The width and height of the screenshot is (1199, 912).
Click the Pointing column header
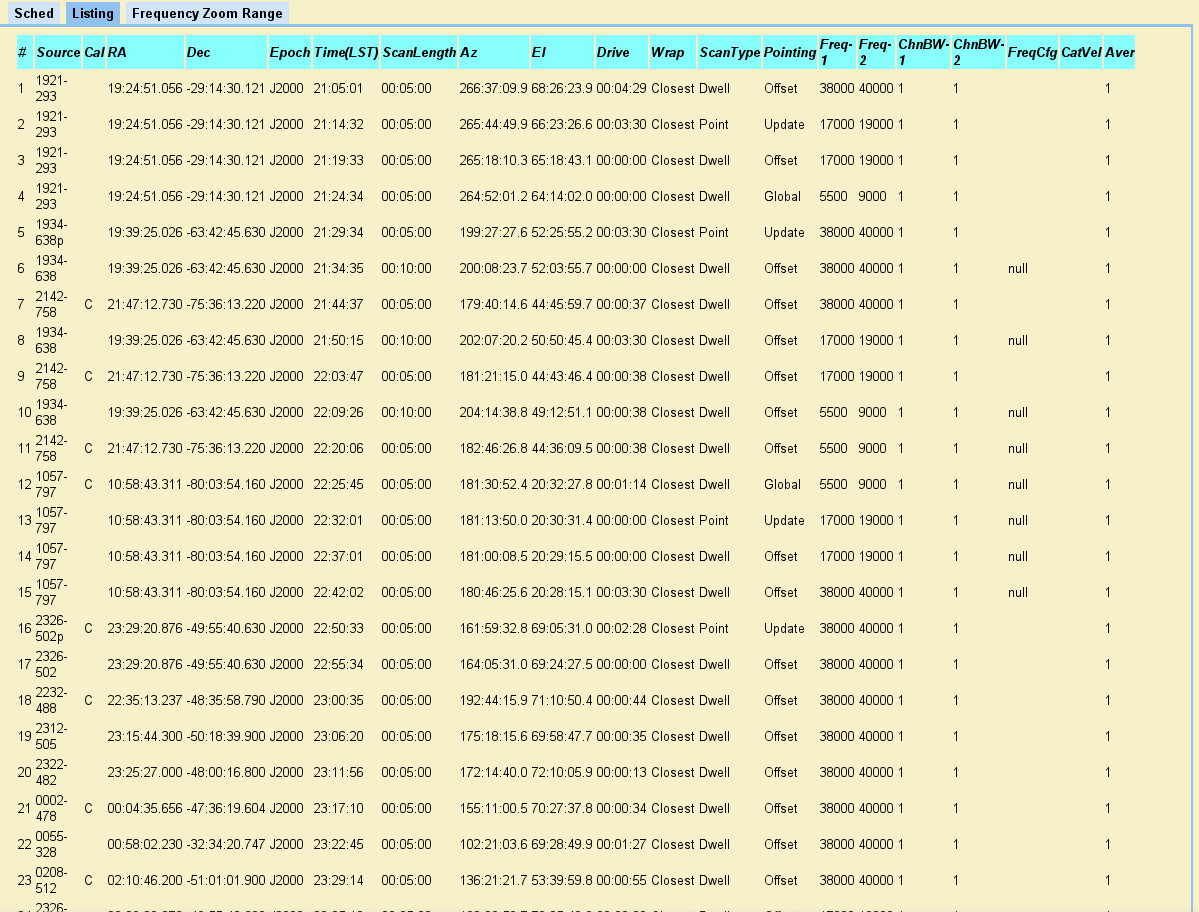789,52
